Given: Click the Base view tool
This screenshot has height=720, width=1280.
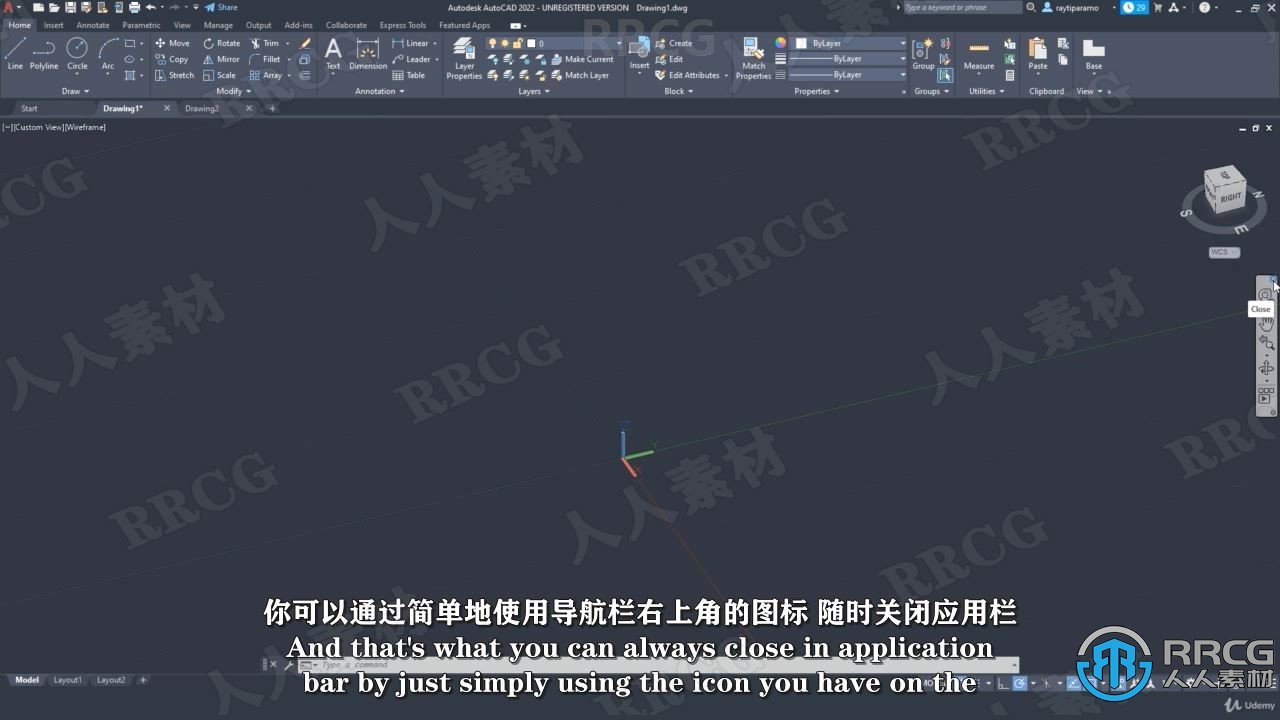Looking at the screenshot, I should (1094, 54).
